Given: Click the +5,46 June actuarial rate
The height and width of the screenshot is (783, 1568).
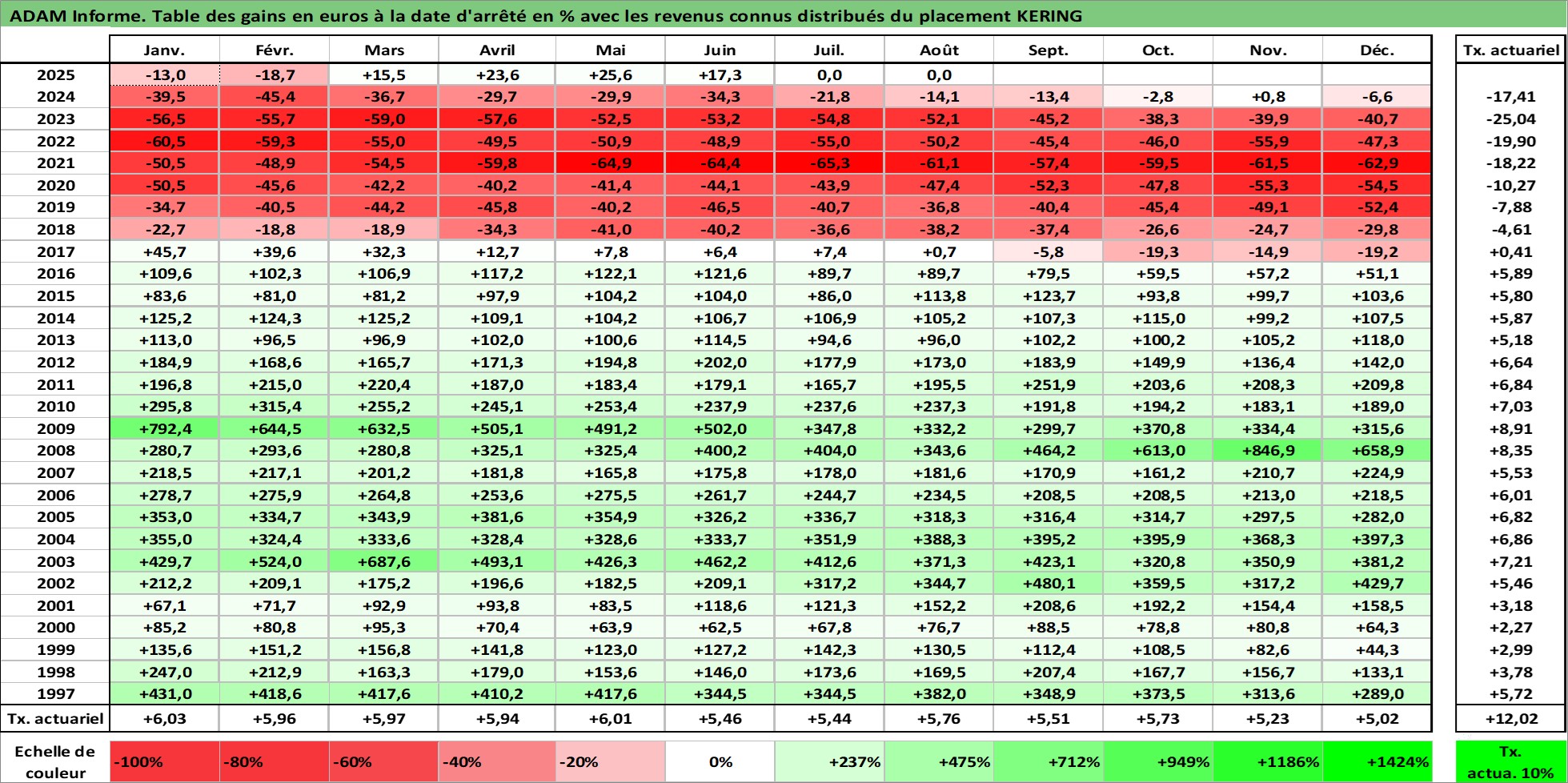Looking at the screenshot, I should point(720,718).
